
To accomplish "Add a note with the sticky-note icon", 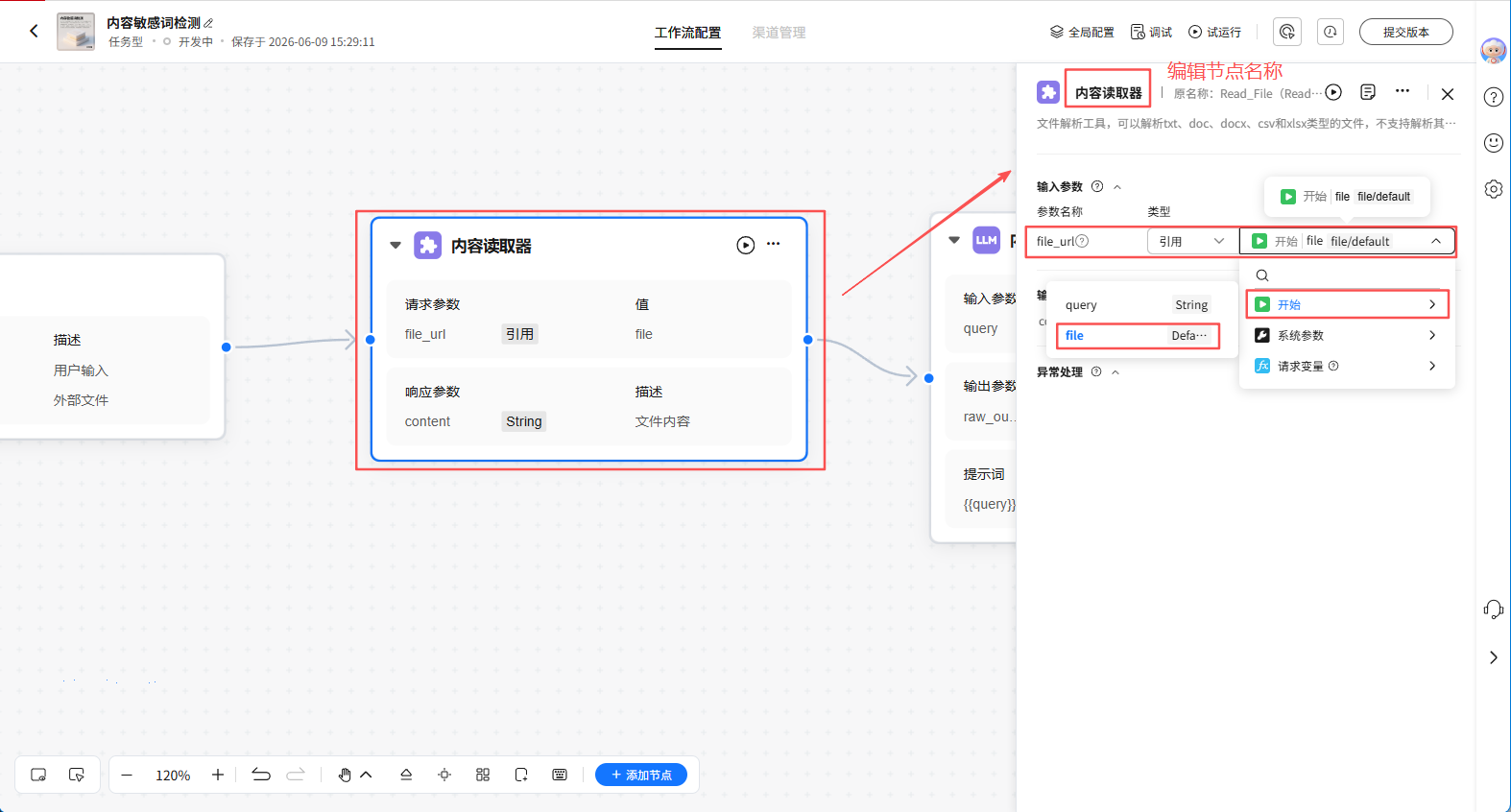I will tap(521, 775).
